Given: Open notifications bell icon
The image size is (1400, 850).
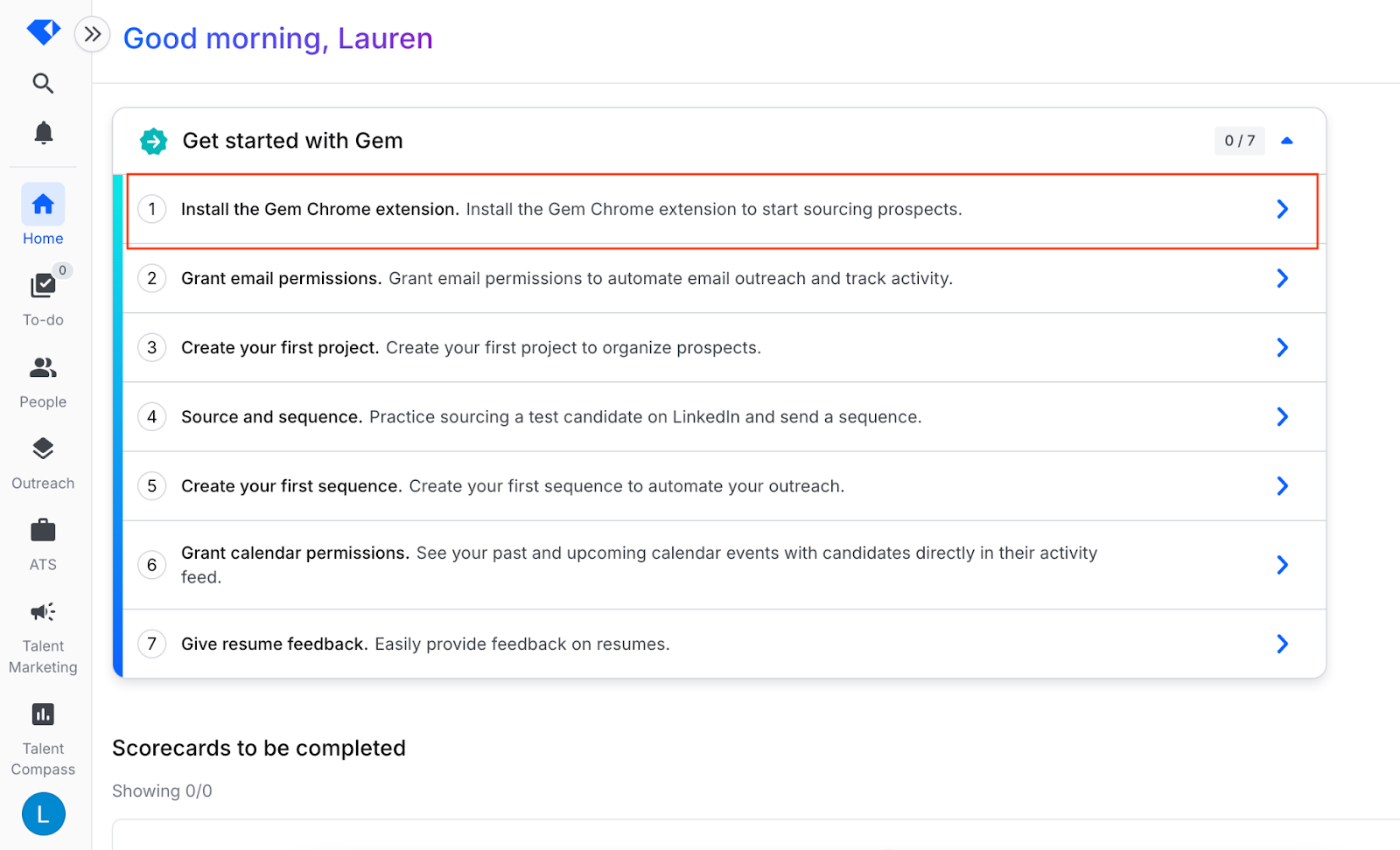Looking at the screenshot, I should point(43,132).
